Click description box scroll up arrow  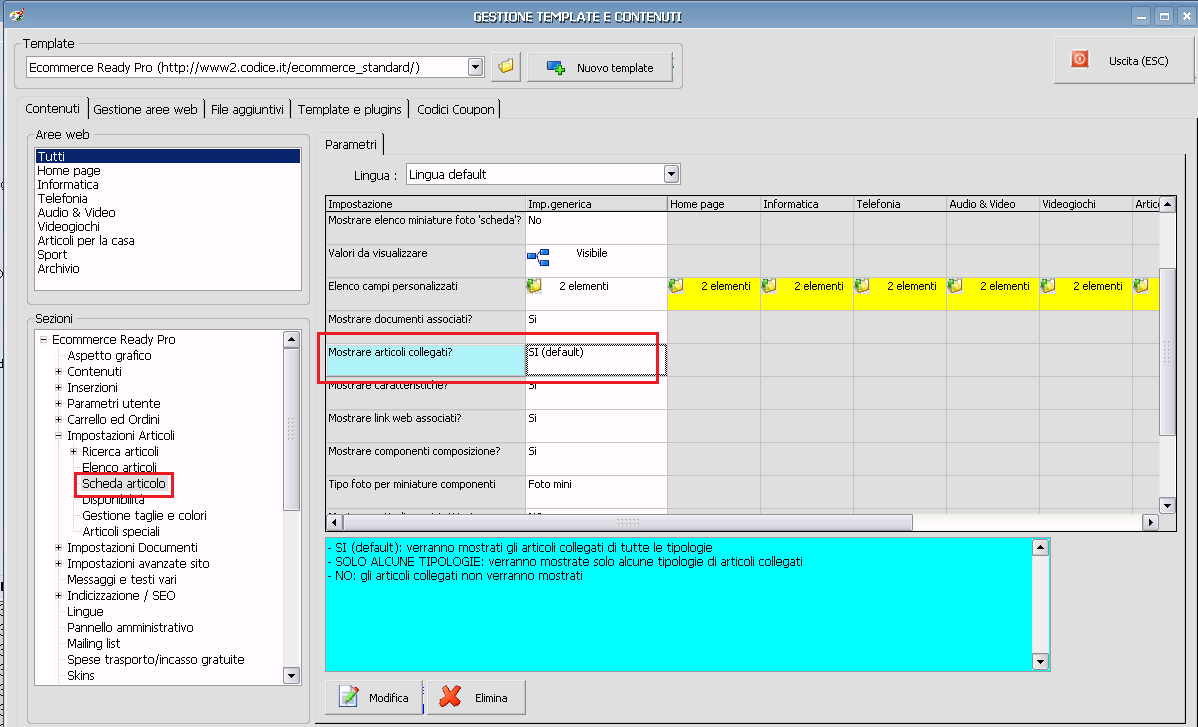pyautogui.click(x=1040, y=547)
